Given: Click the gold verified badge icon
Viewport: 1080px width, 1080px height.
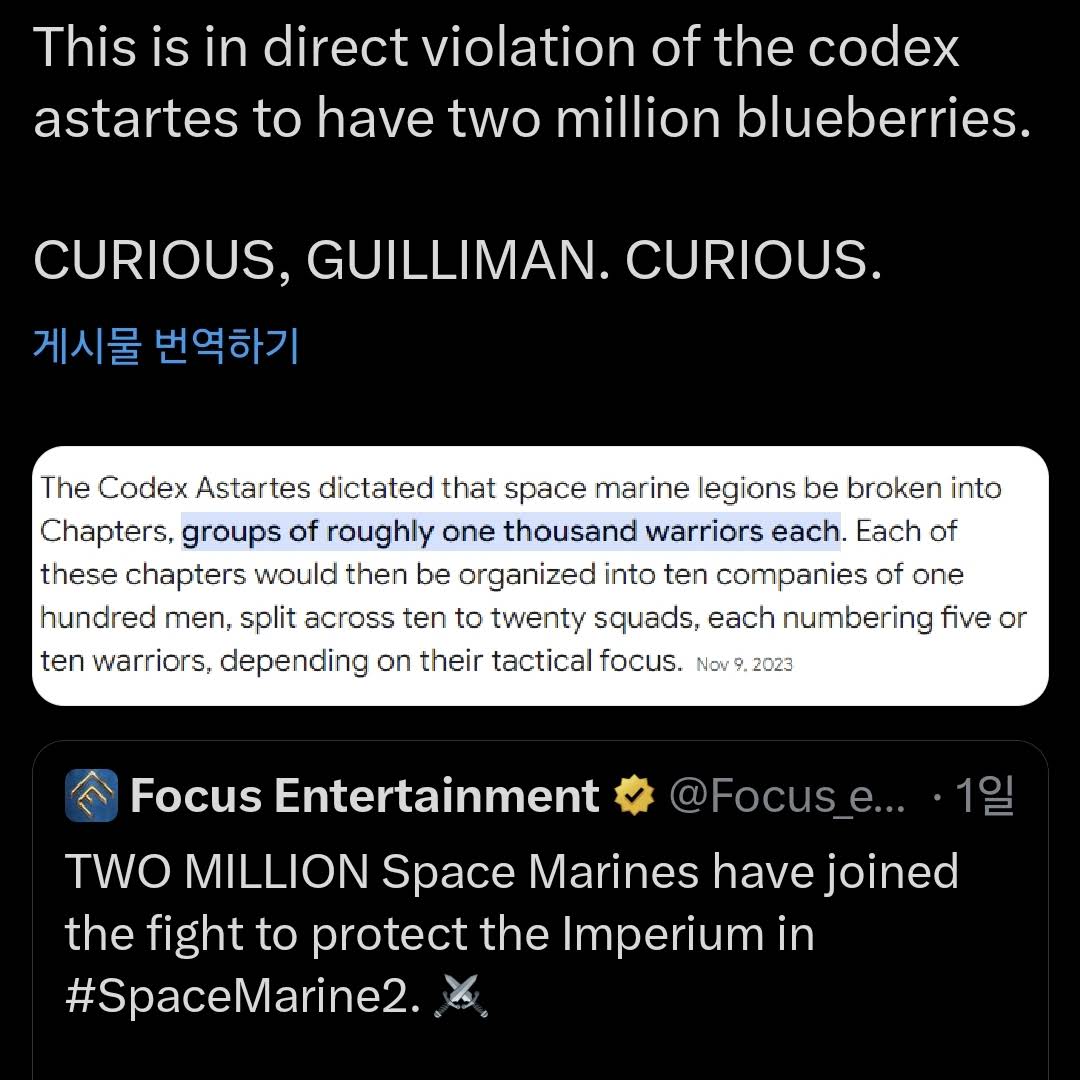Looking at the screenshot, I should point(634,796).
